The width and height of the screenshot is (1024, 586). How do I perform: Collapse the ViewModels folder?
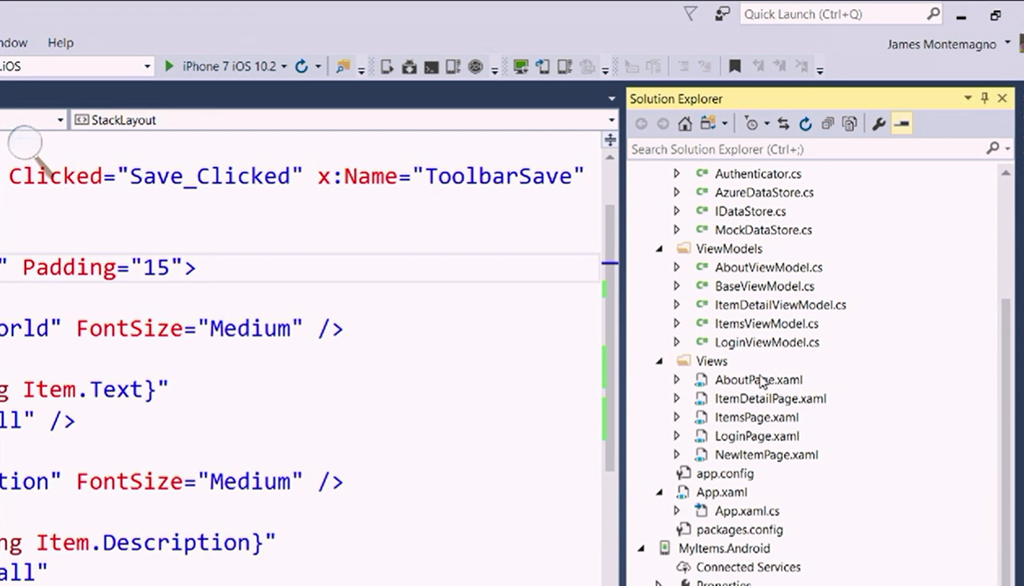tap(659, 249)
